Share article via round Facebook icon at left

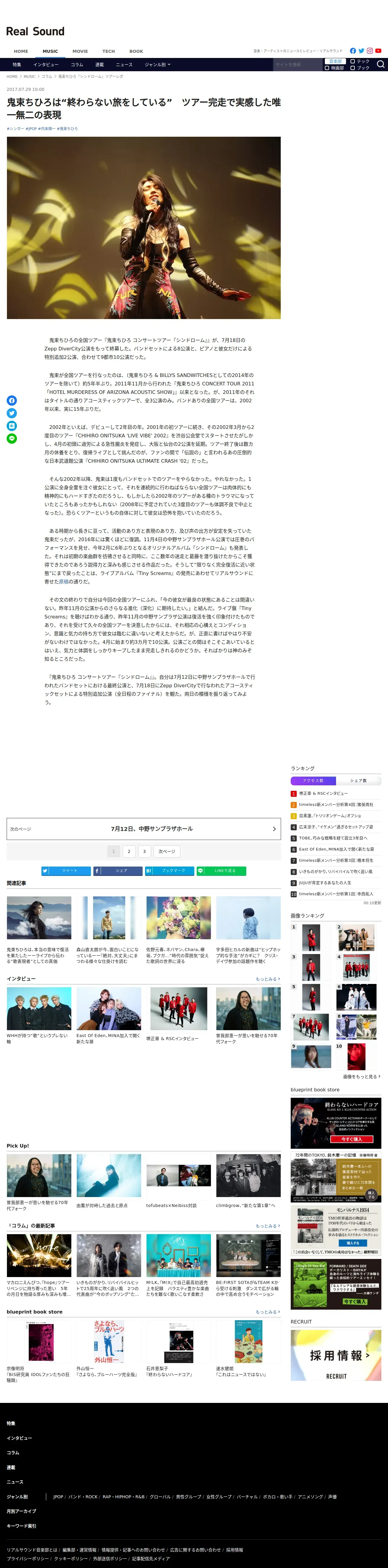pyautogui.click(x=11, y=401)
